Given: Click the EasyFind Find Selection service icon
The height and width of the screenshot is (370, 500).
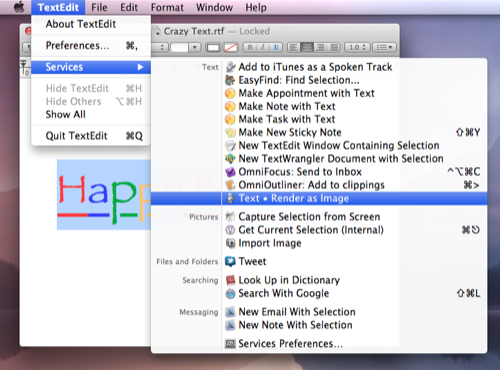Looking at the screenshot, I should (x=230, y=80).
